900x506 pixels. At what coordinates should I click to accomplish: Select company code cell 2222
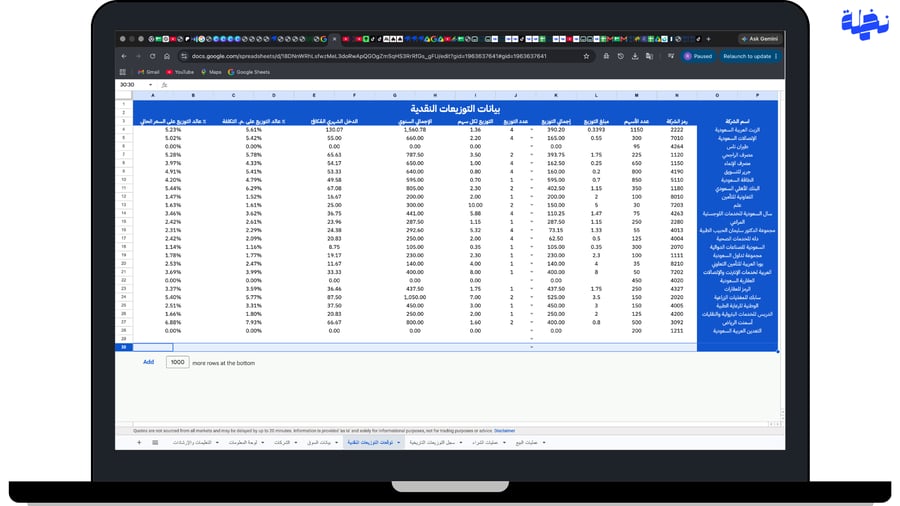(x=677, y=130)
